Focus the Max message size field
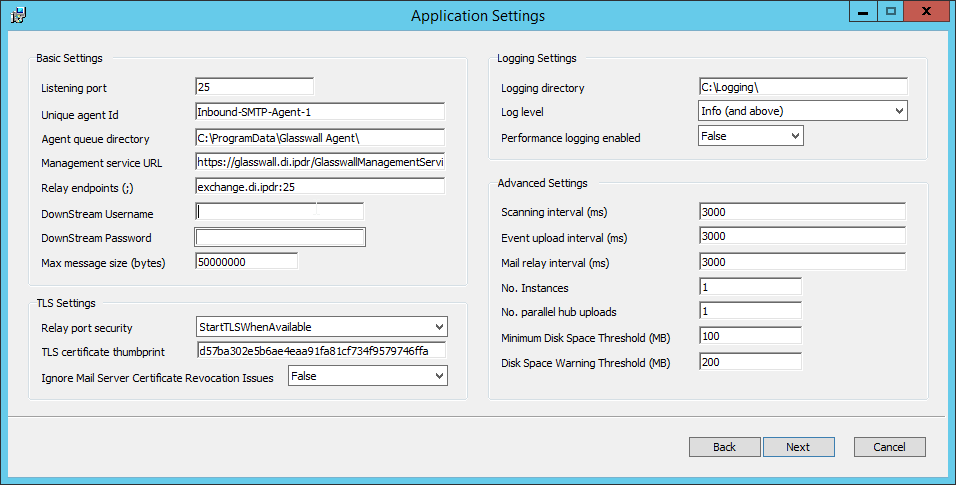Screen dimensions: 956x485 (x=246, y=261)
